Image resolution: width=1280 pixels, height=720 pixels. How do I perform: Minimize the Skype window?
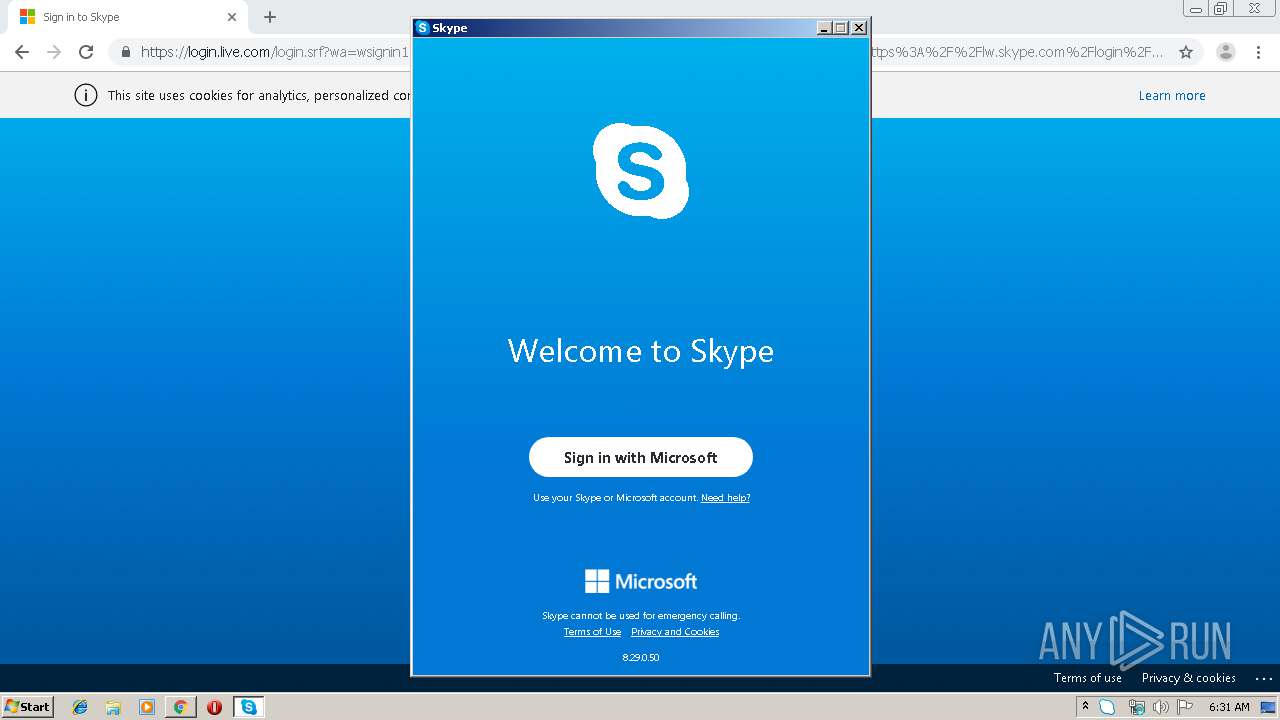pyautogui.click(x=824, y=28)
